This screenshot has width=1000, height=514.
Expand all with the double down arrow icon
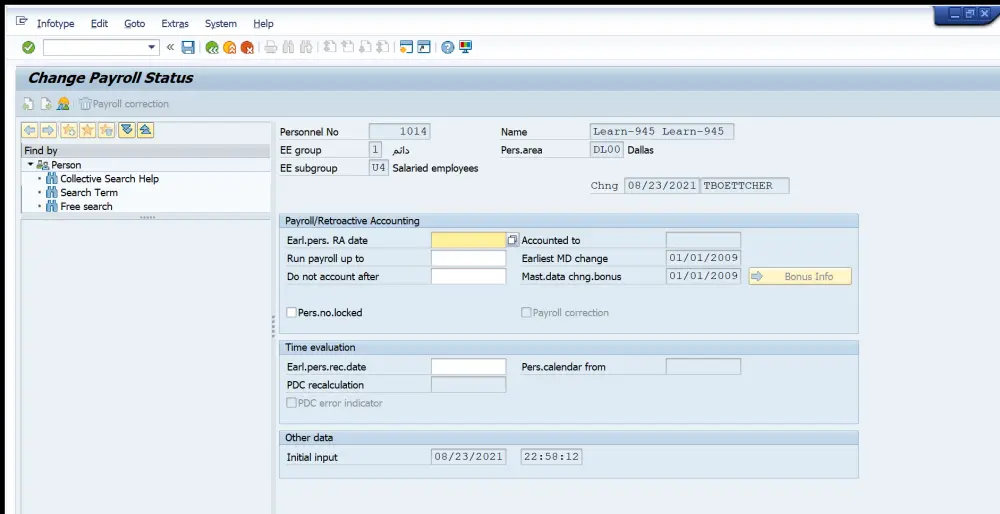click(x=126, y=130)
